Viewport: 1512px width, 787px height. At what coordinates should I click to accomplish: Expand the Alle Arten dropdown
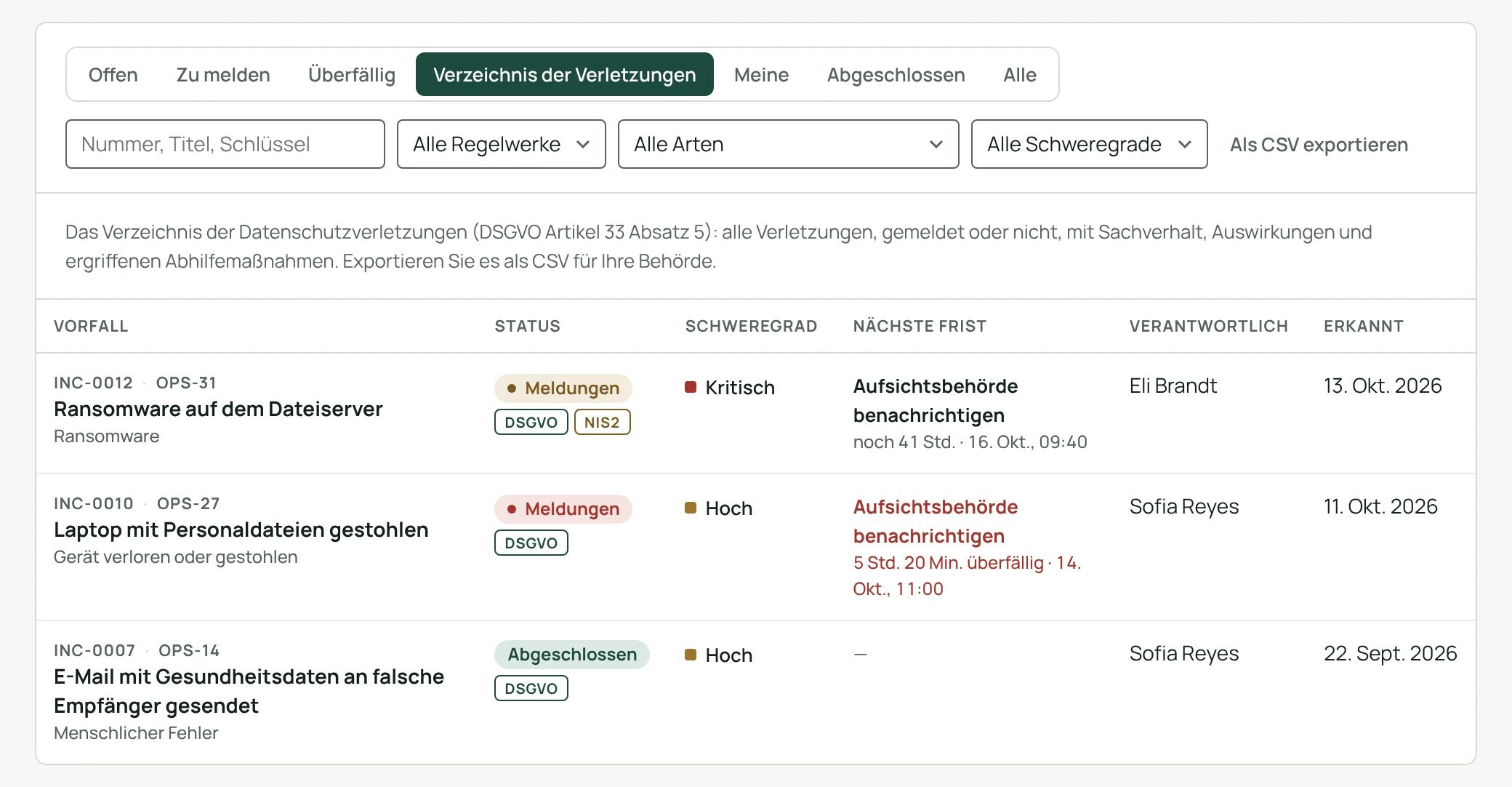coord(789,144)
